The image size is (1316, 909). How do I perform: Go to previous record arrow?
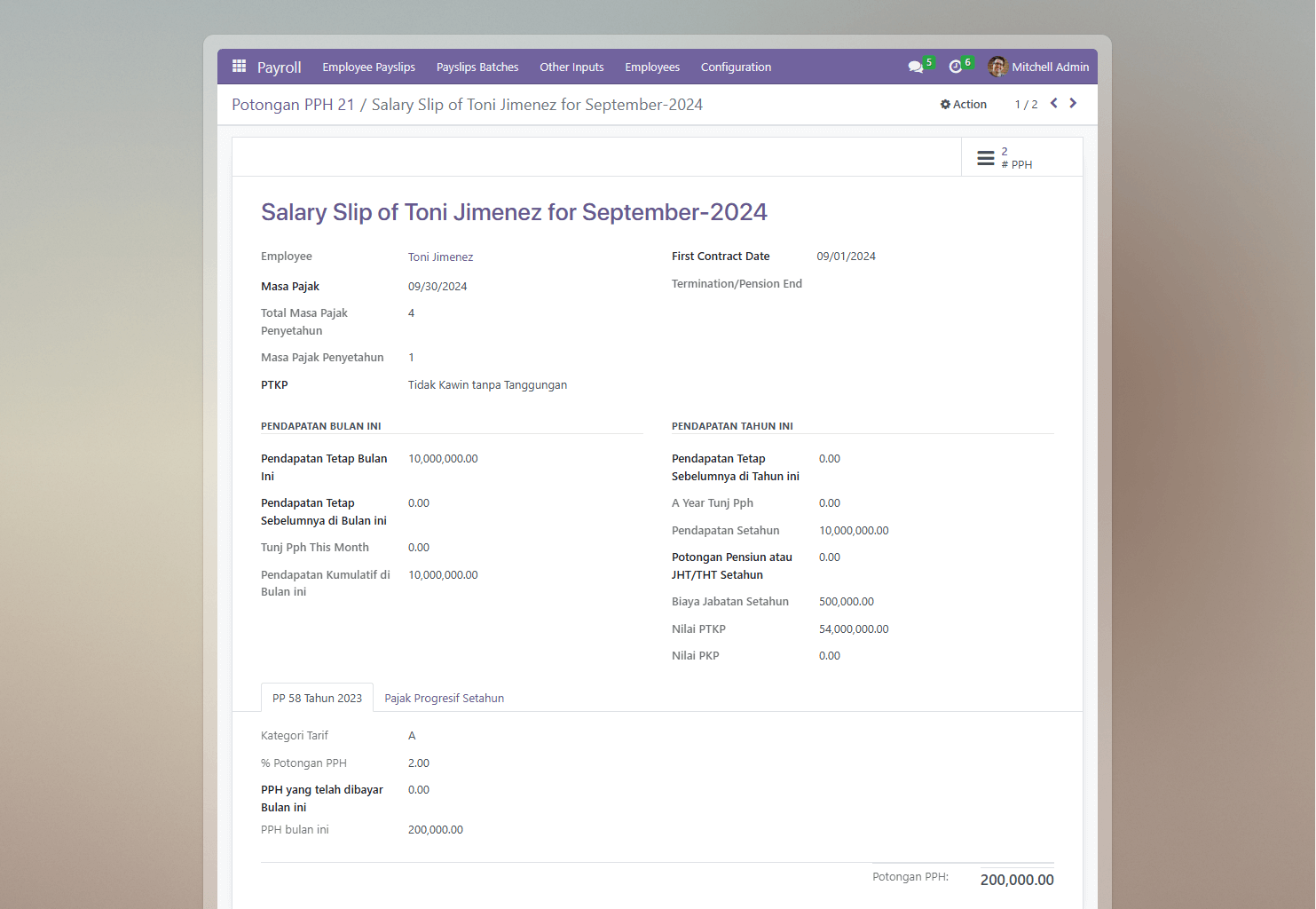coord(1054,103)
